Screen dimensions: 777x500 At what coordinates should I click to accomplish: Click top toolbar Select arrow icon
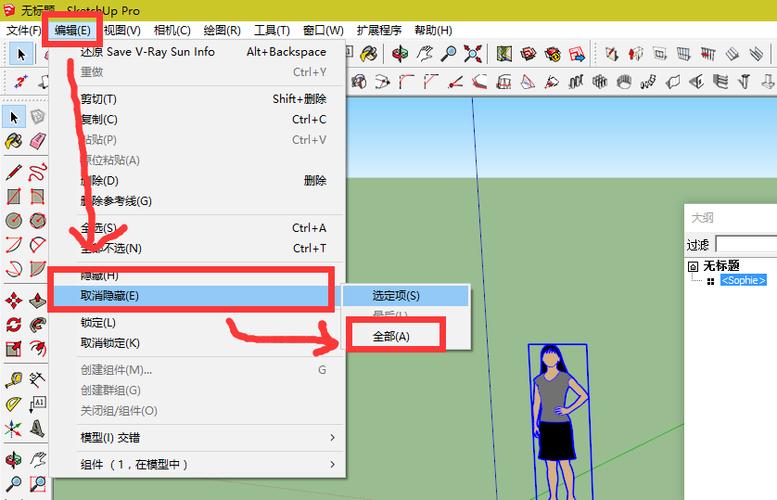click(x=21, y=54)
